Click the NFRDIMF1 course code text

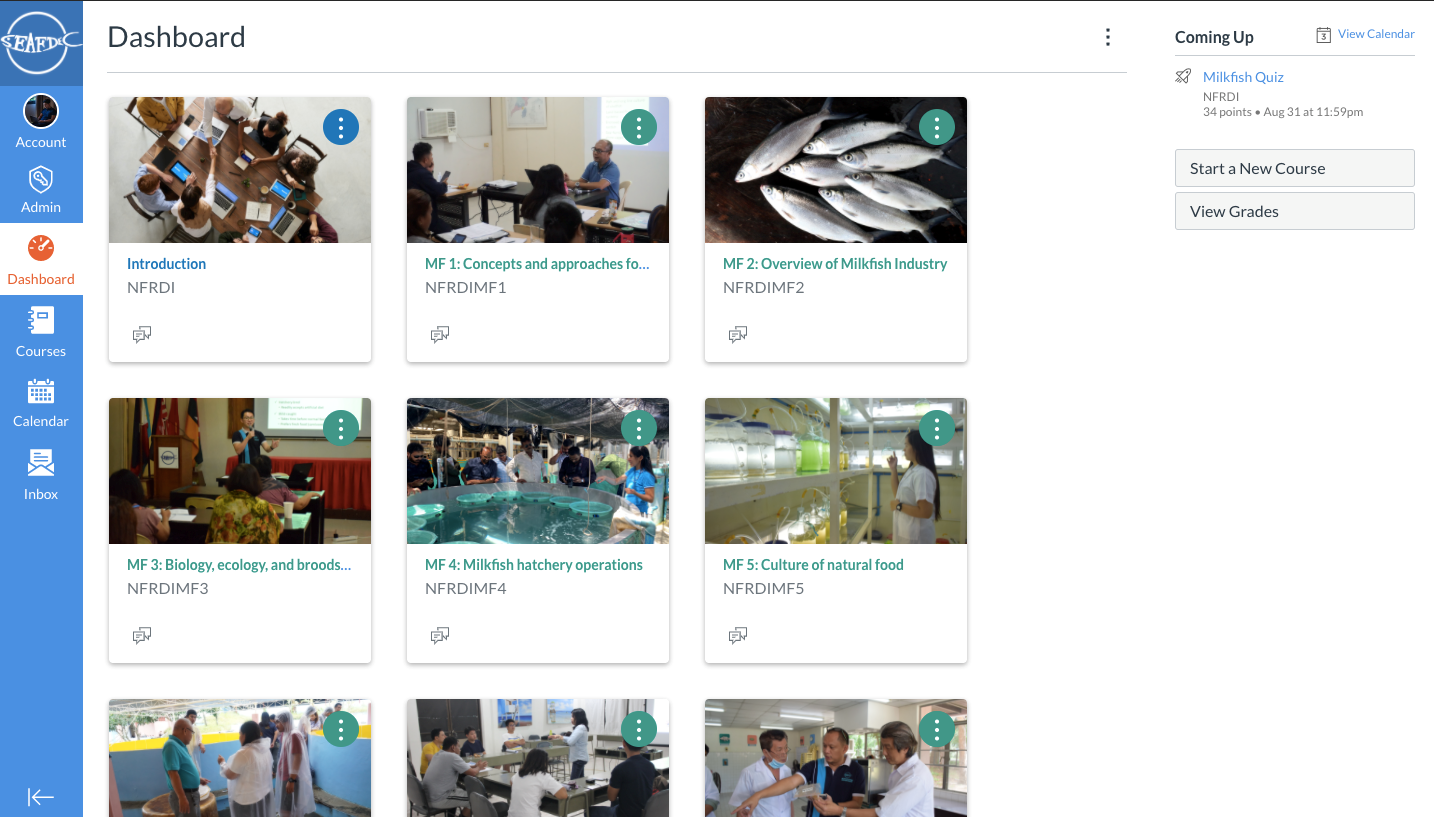tap(466, 288)
